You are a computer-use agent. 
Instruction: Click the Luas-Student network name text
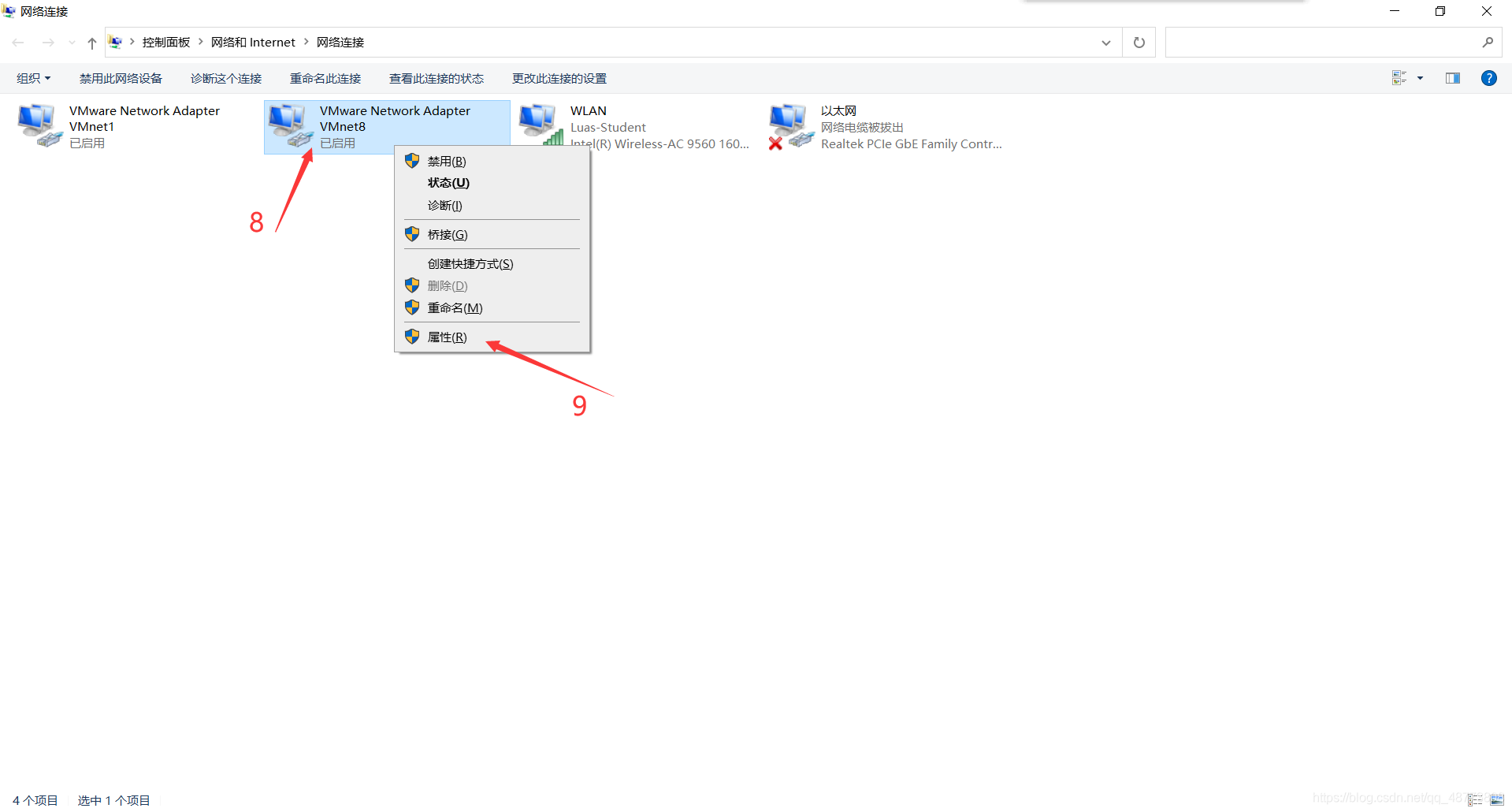(x=608, y=127)
